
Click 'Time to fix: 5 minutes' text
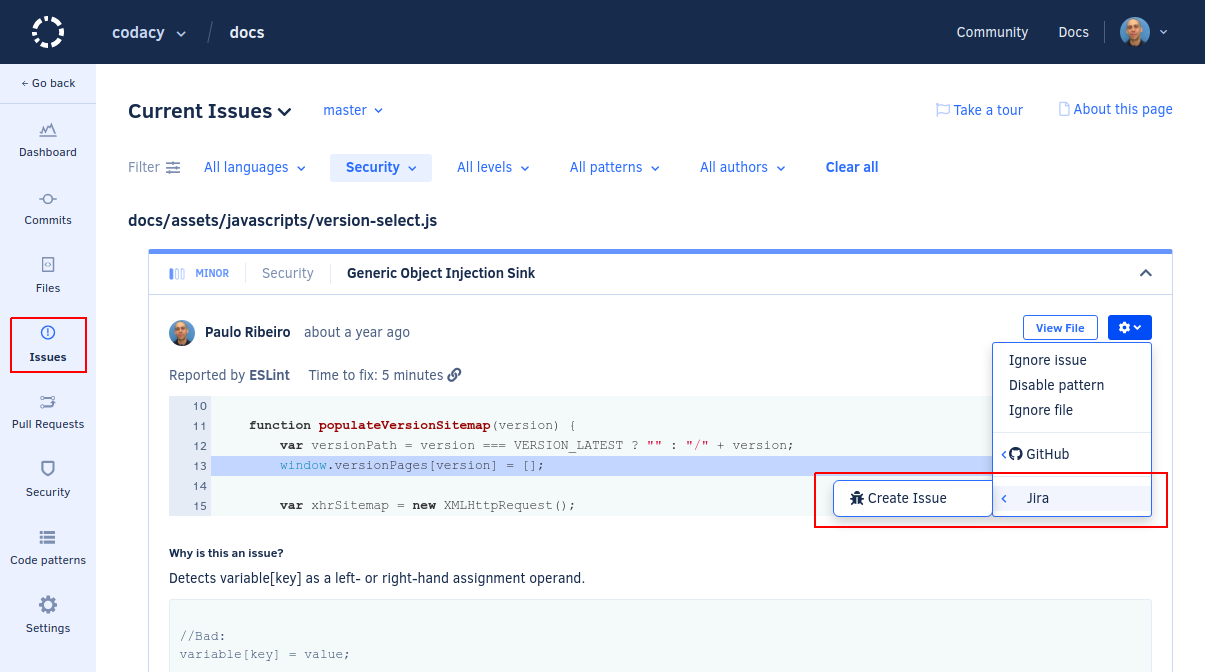tap(376, 375)
